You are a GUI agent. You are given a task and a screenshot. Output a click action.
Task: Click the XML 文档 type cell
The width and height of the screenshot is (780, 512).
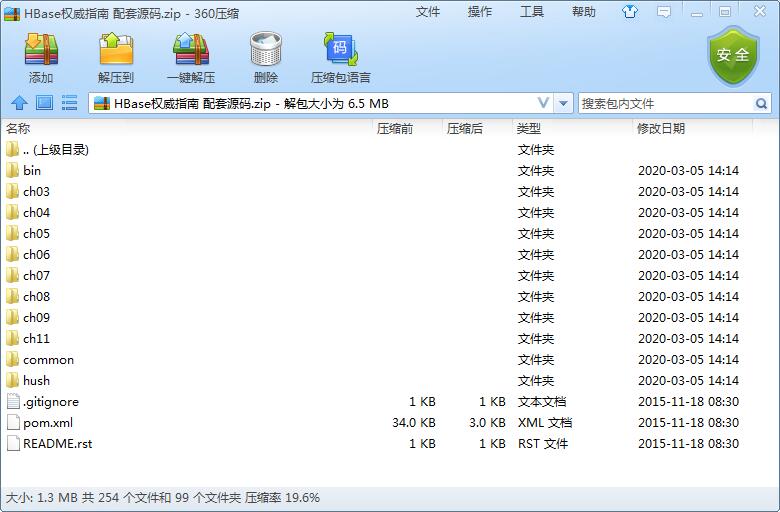coord(545,422)
